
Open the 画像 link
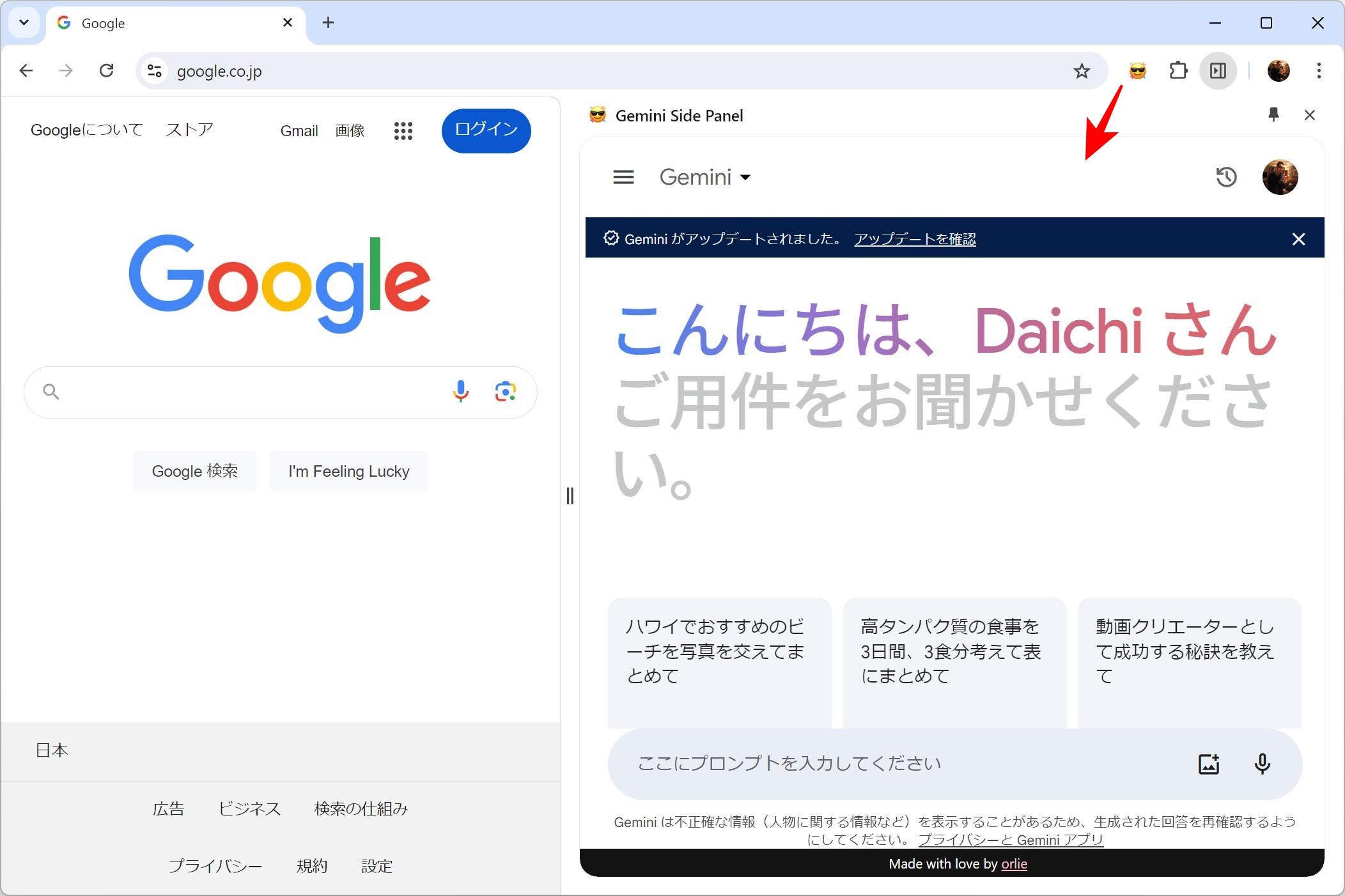pyautogui.click(x=350, y=131)
